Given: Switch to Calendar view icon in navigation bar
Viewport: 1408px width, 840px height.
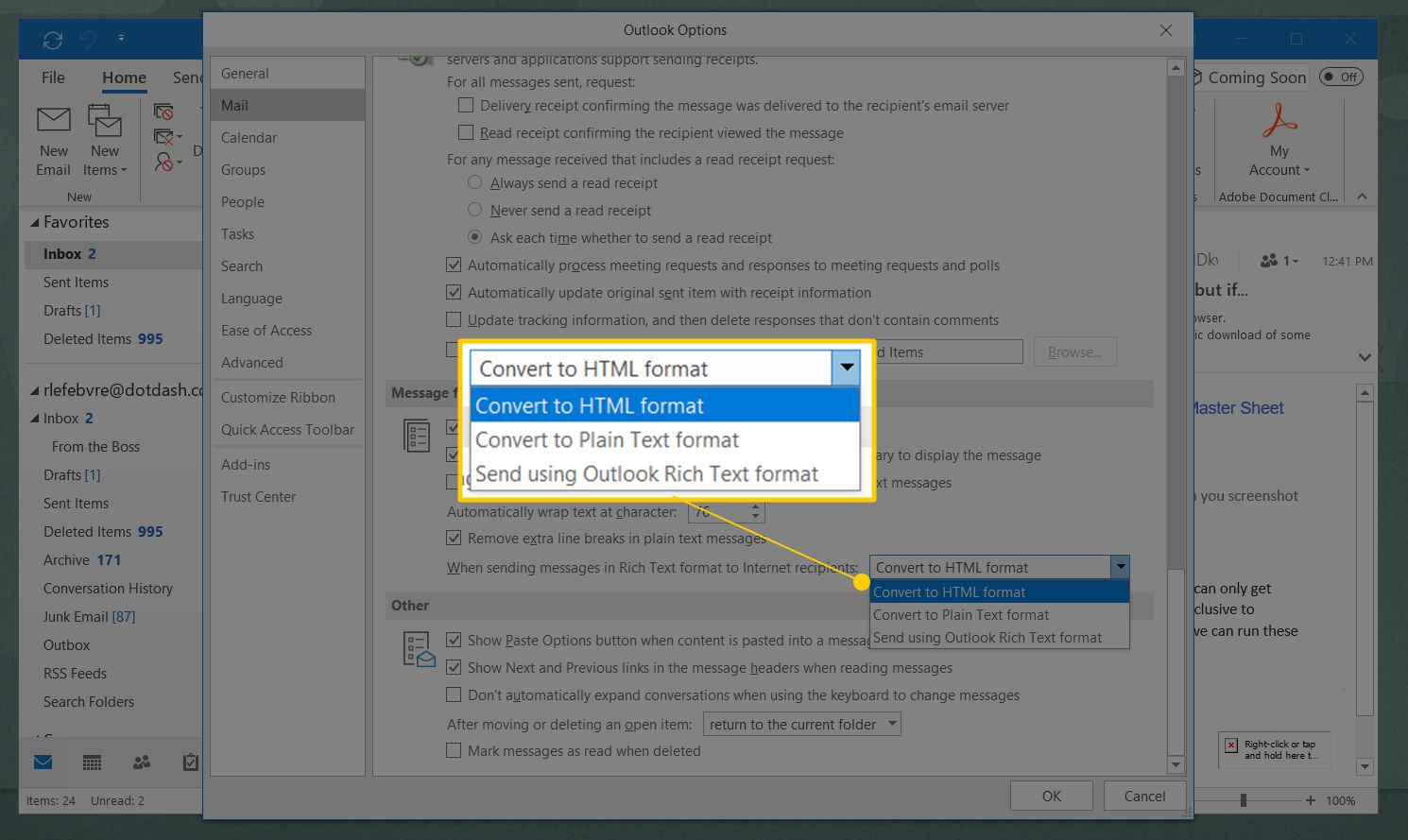Looking at the screenshot, I should coord(92,762).
